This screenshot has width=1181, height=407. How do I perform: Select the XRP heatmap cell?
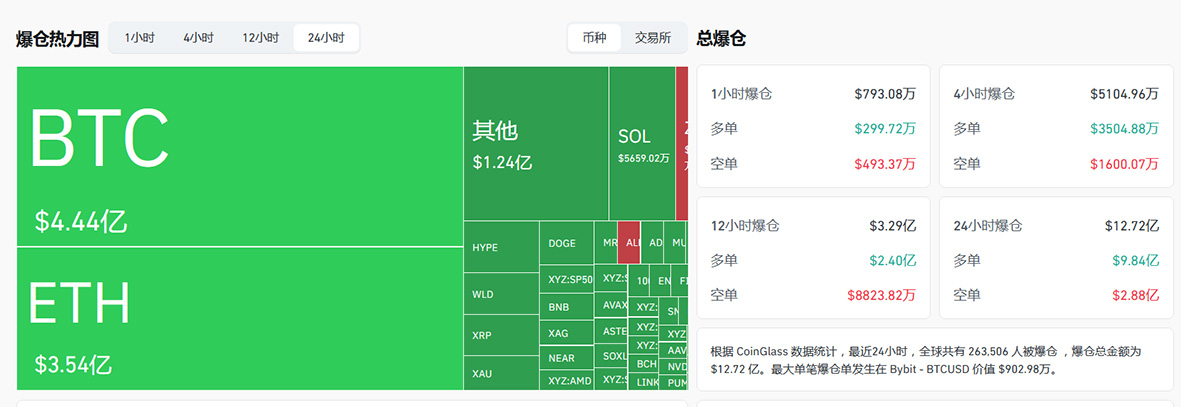[x=501, y=335]
